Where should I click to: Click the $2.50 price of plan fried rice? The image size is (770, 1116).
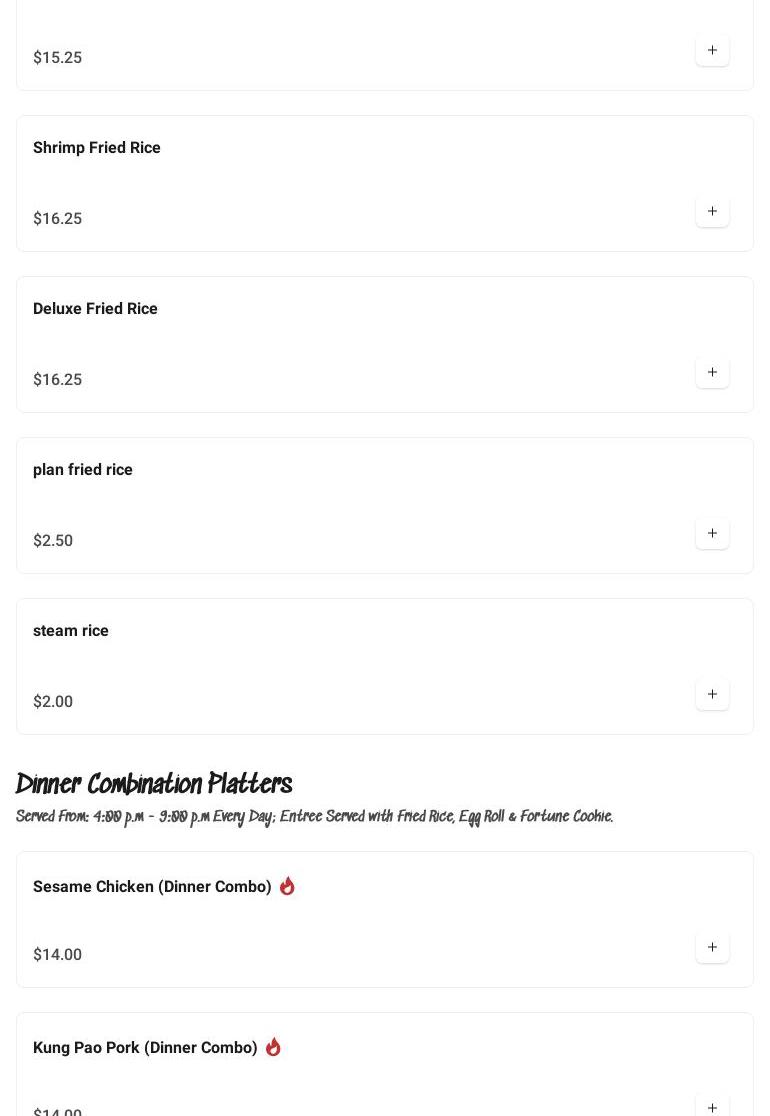[53, 540]
